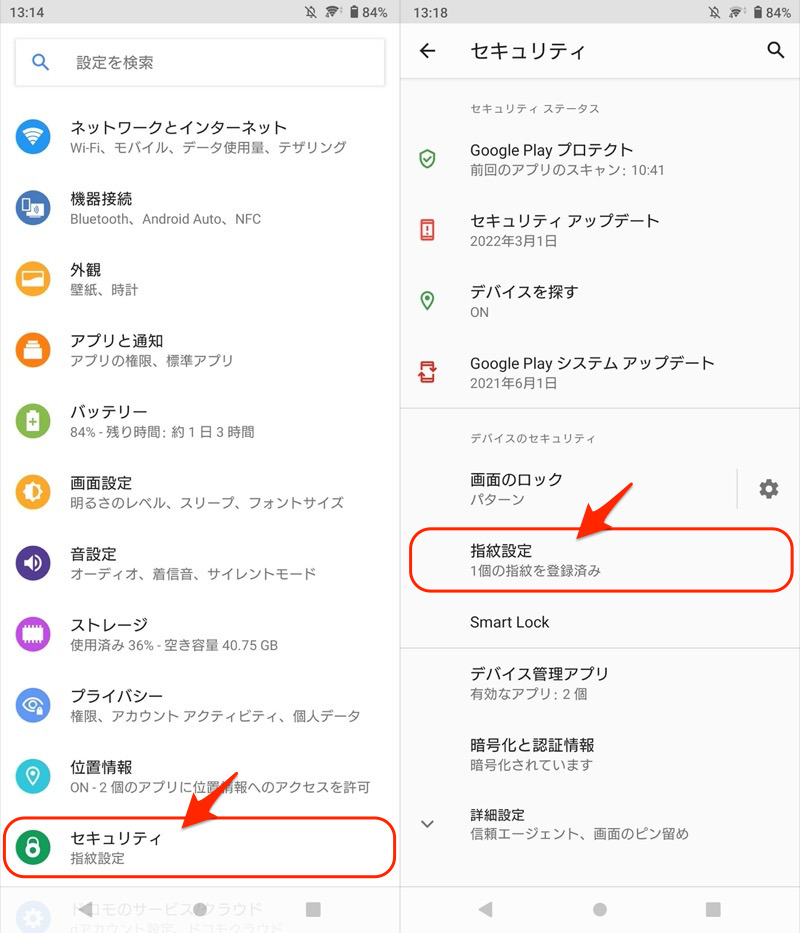
Task: Expand the 詳細設定 chevron
Action: [427, 824]
